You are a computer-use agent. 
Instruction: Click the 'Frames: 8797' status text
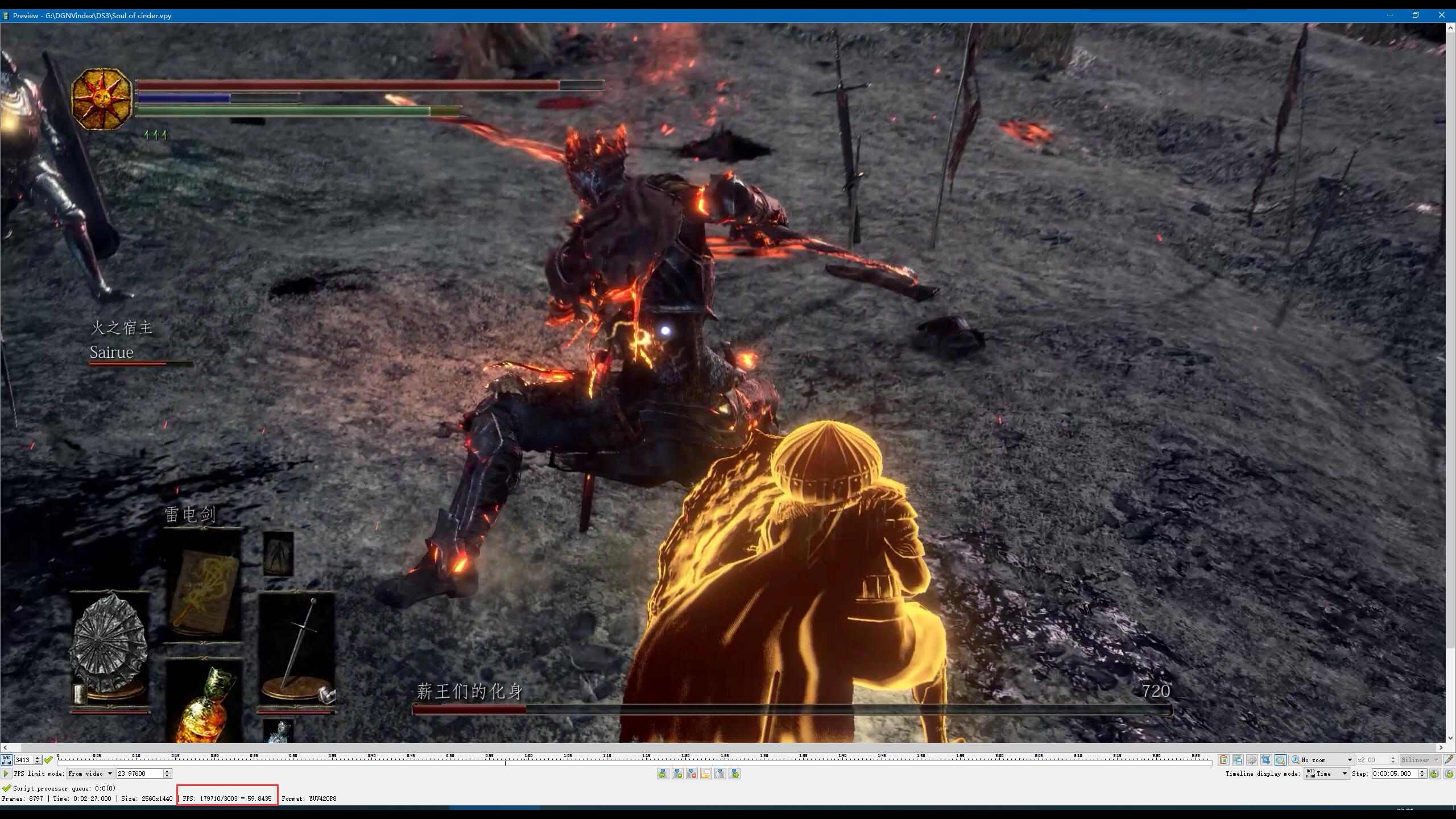(x=23, y=799)
